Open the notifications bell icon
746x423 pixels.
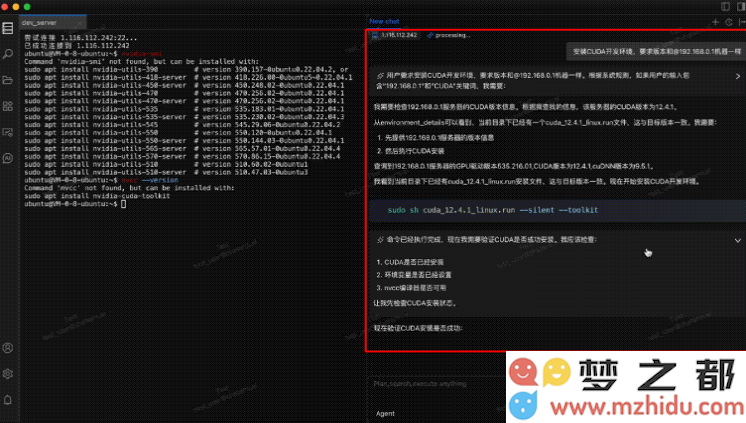(8, 400)
